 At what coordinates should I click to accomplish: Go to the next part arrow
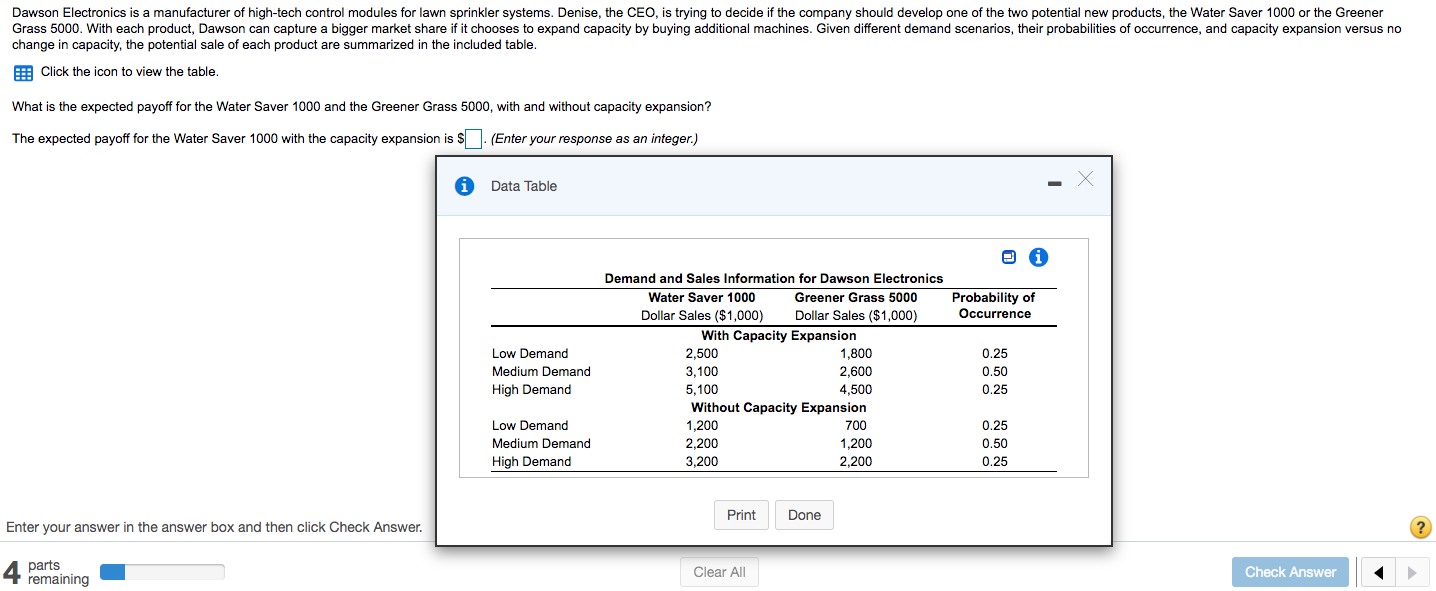pos(1411,573)
